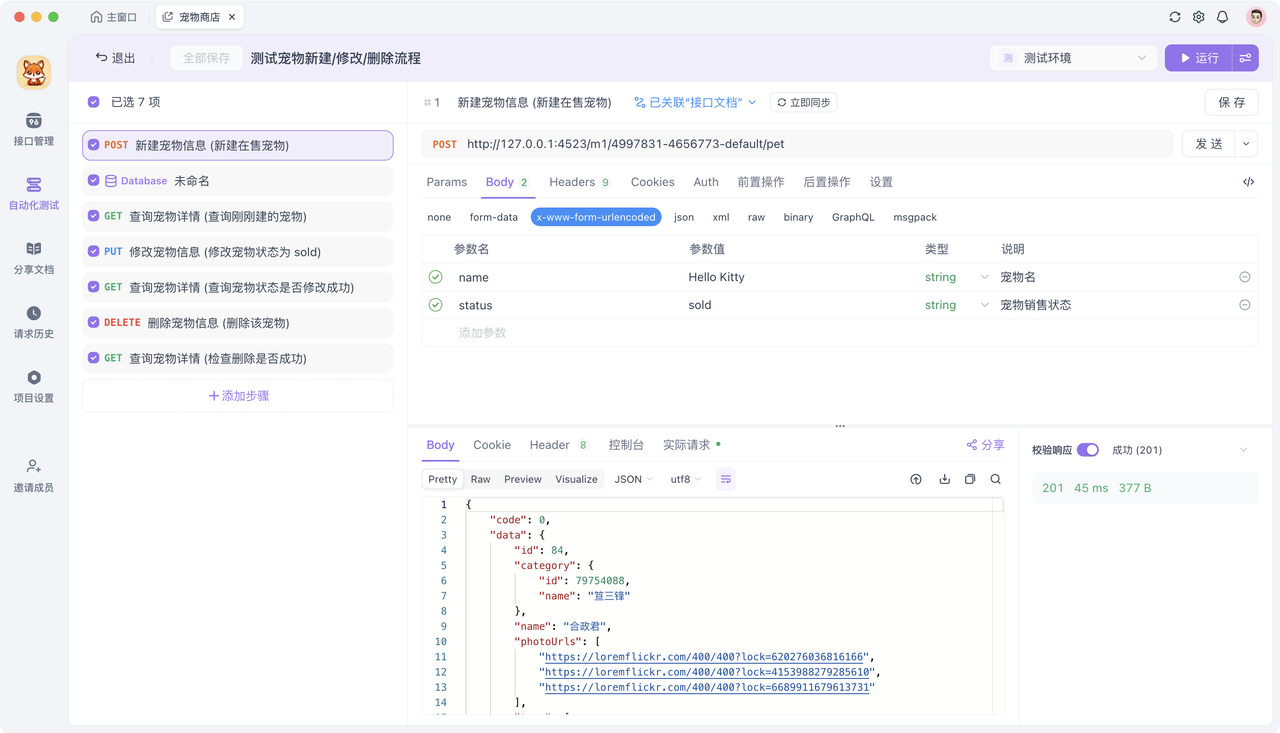Open the 实际请求 tab

[691, 445]
